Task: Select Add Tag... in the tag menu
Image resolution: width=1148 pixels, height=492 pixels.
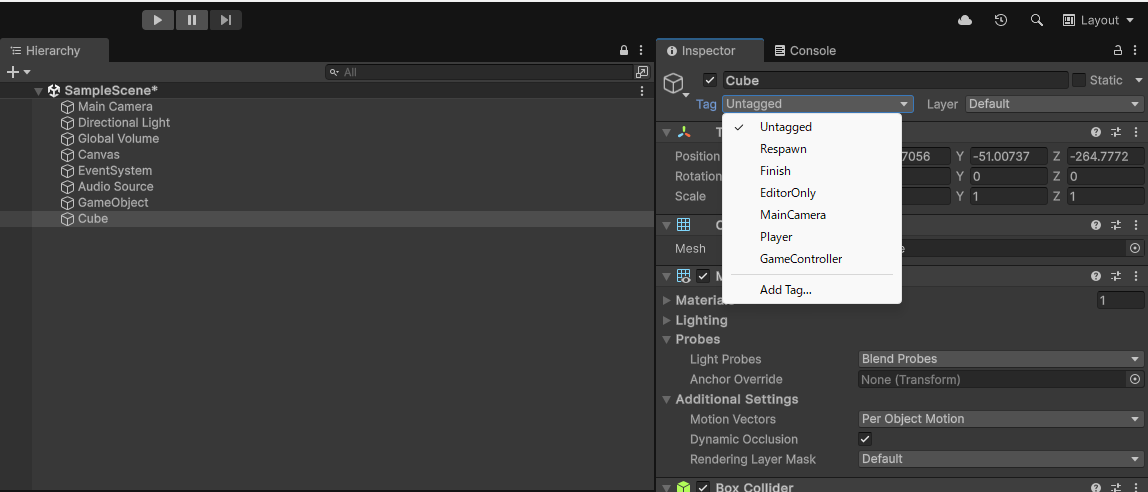Action: coord(786,290)
